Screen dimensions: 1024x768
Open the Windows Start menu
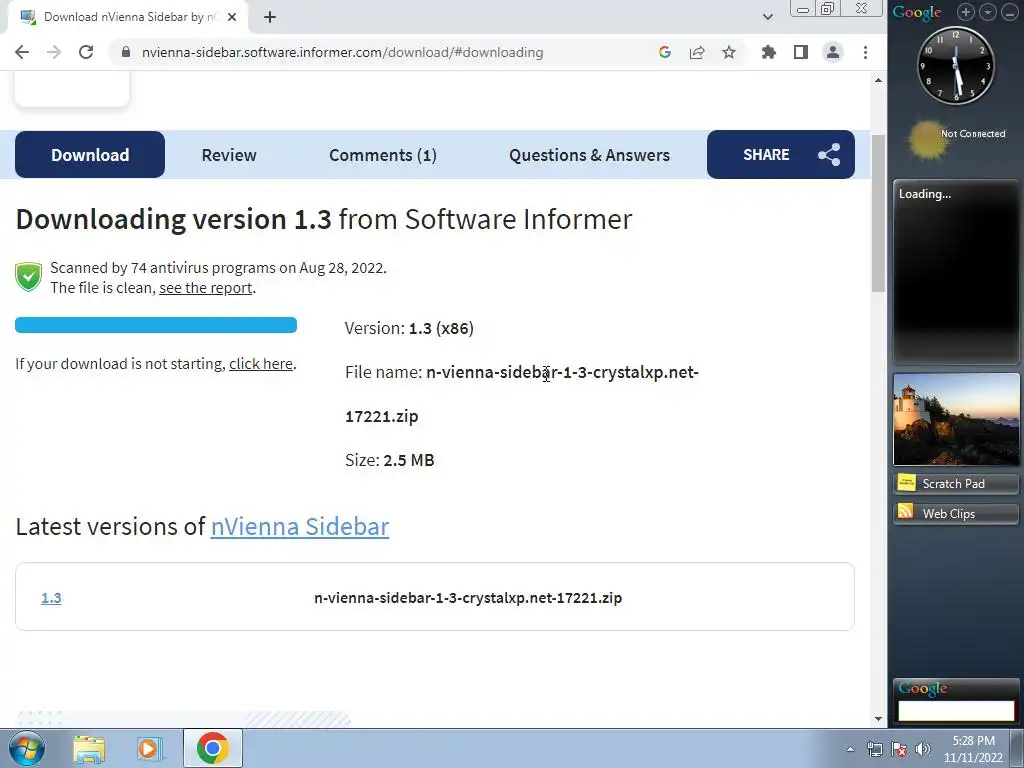[x=27, y=748]
